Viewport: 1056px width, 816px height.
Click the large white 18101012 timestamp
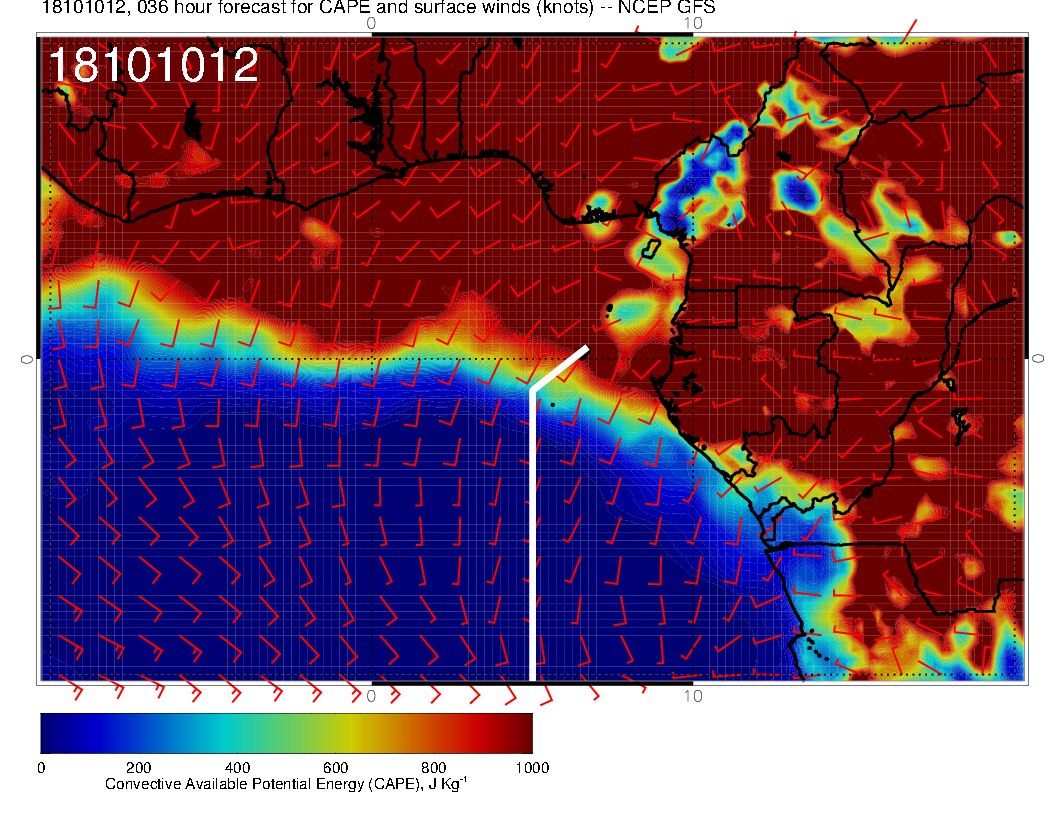(x=153, y=66)
